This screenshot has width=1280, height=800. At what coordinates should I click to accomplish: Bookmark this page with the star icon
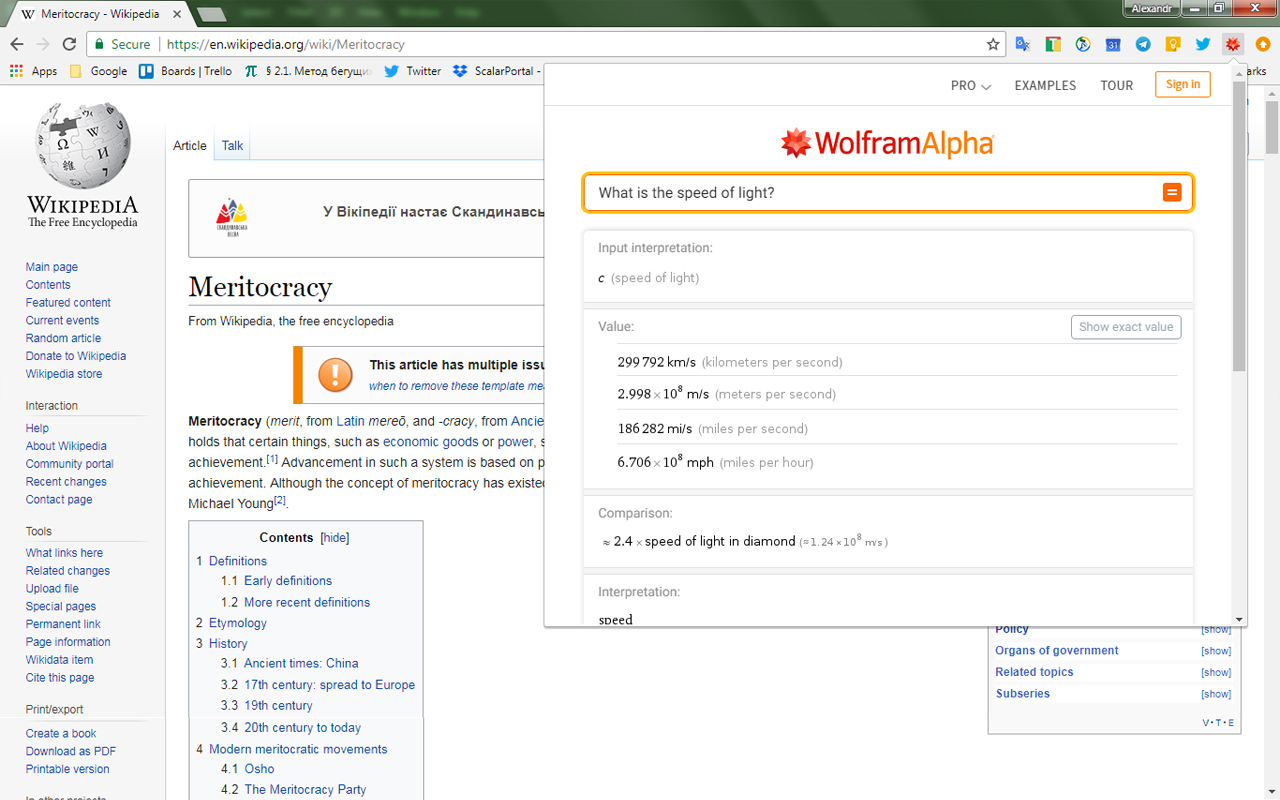coord(993,44)
